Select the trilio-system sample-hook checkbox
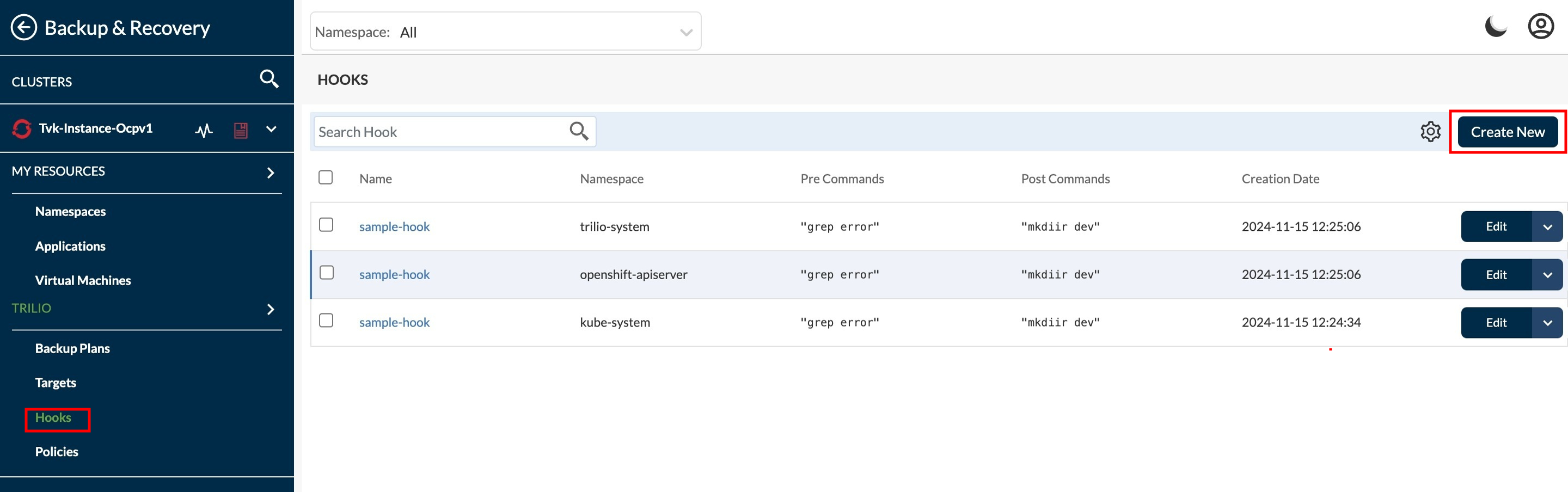 (x=326, y=225)
